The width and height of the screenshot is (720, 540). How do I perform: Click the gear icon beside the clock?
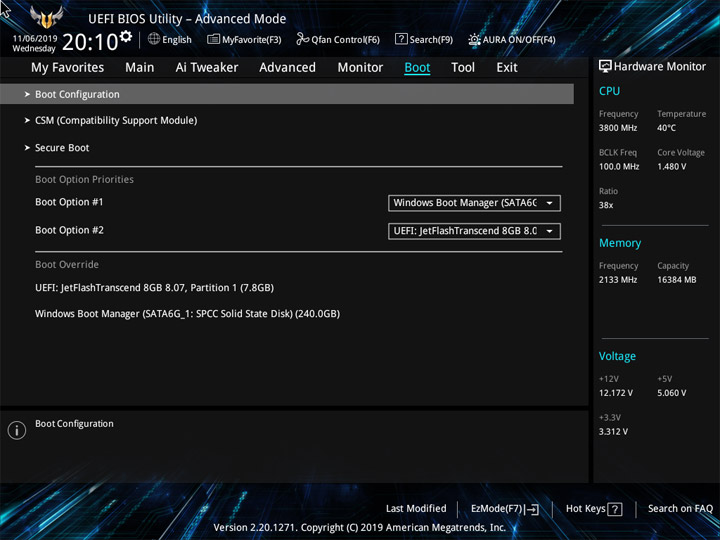[x=125, y=36]
